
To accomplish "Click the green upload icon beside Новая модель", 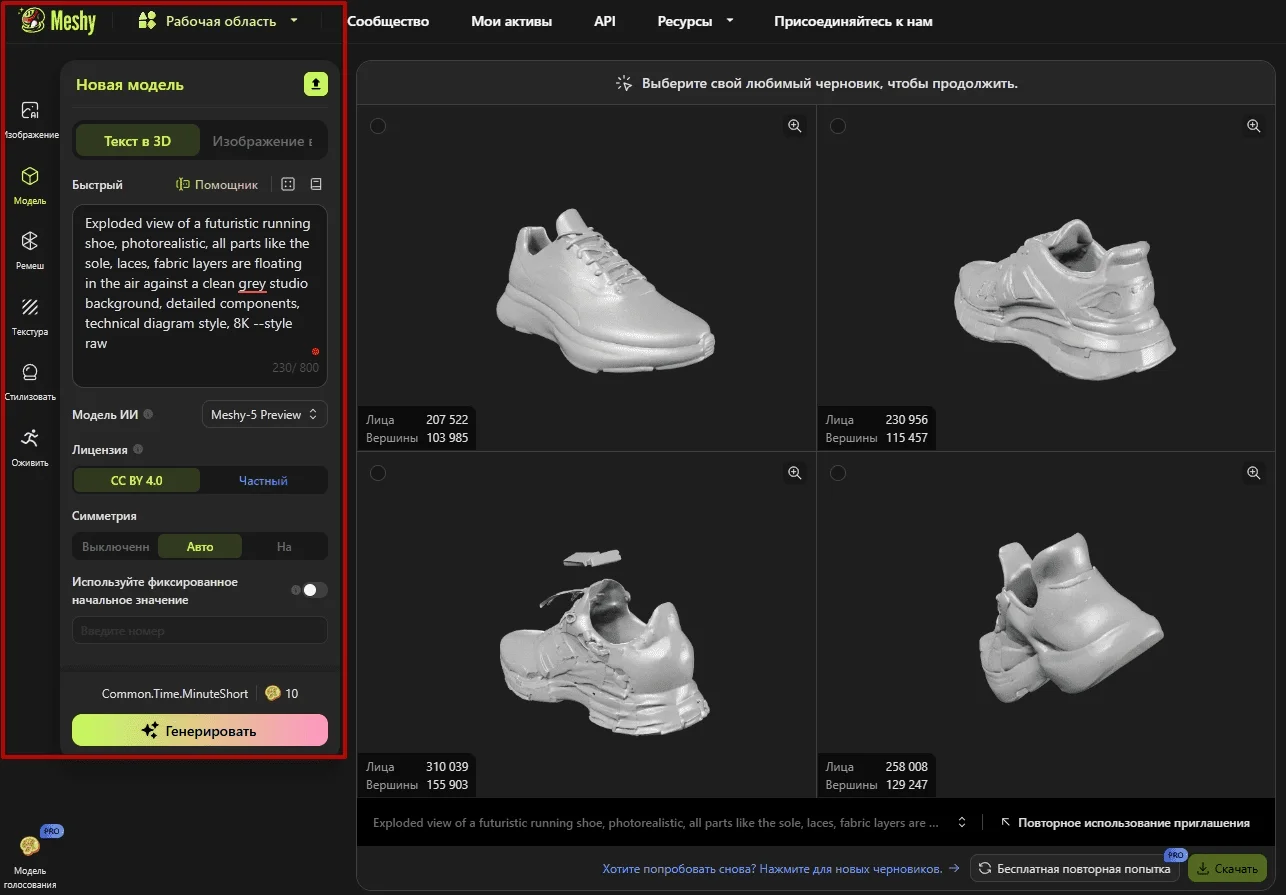I will pyautogui.click(x=315, y=85).
